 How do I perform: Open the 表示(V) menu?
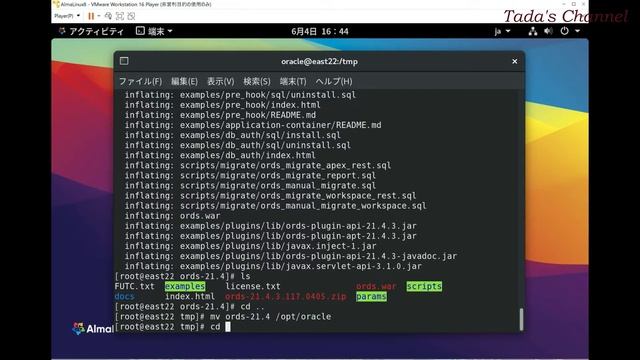pyautogui.click(x=220, y=81)
